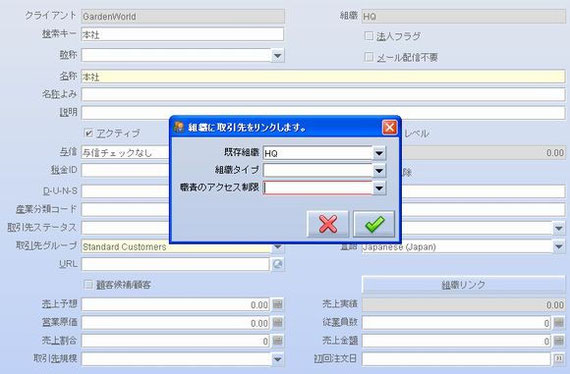Expand the 組織タイプ dropdown in dialog
Viewport: 570px width, 374px height.
pyautogui.click(x=379, y=170)
